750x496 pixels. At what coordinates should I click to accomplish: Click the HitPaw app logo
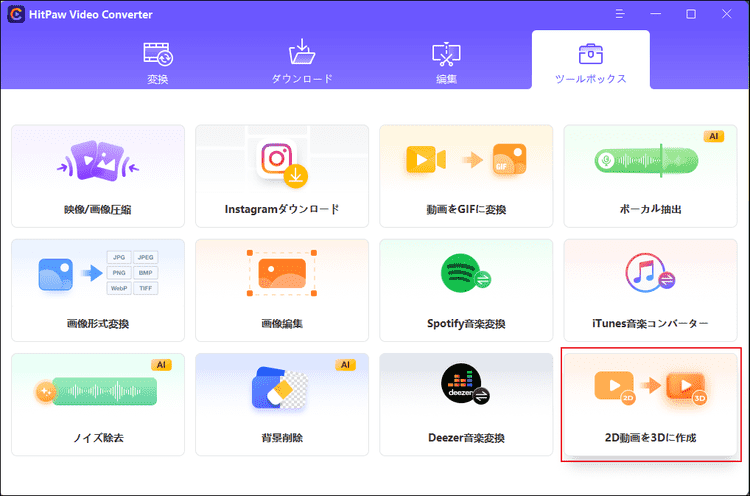[16, 14]
